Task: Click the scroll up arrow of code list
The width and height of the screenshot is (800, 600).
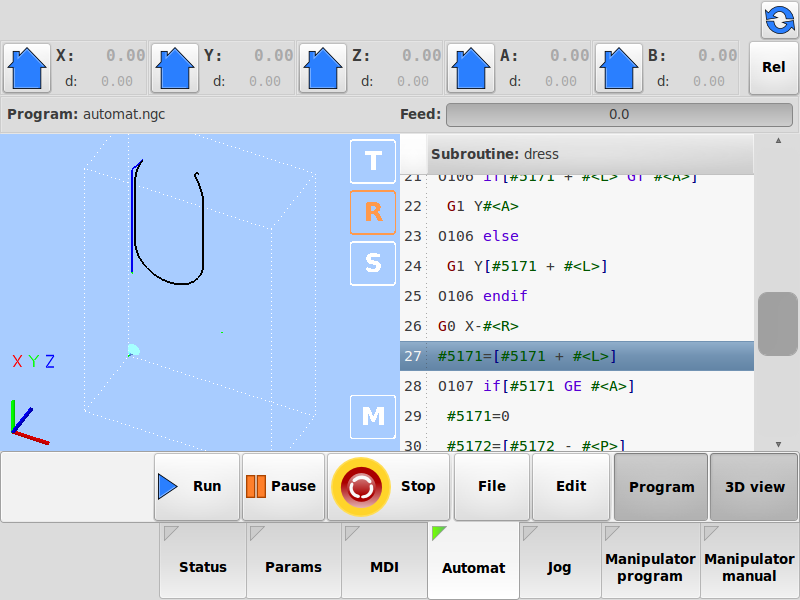Action: 778,140
